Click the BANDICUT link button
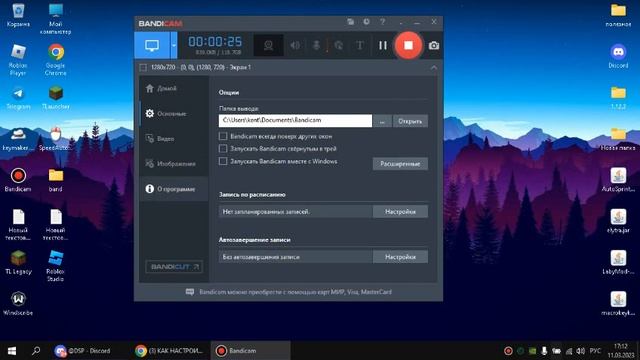The image size is (640, 360). [x=174, y=267]
